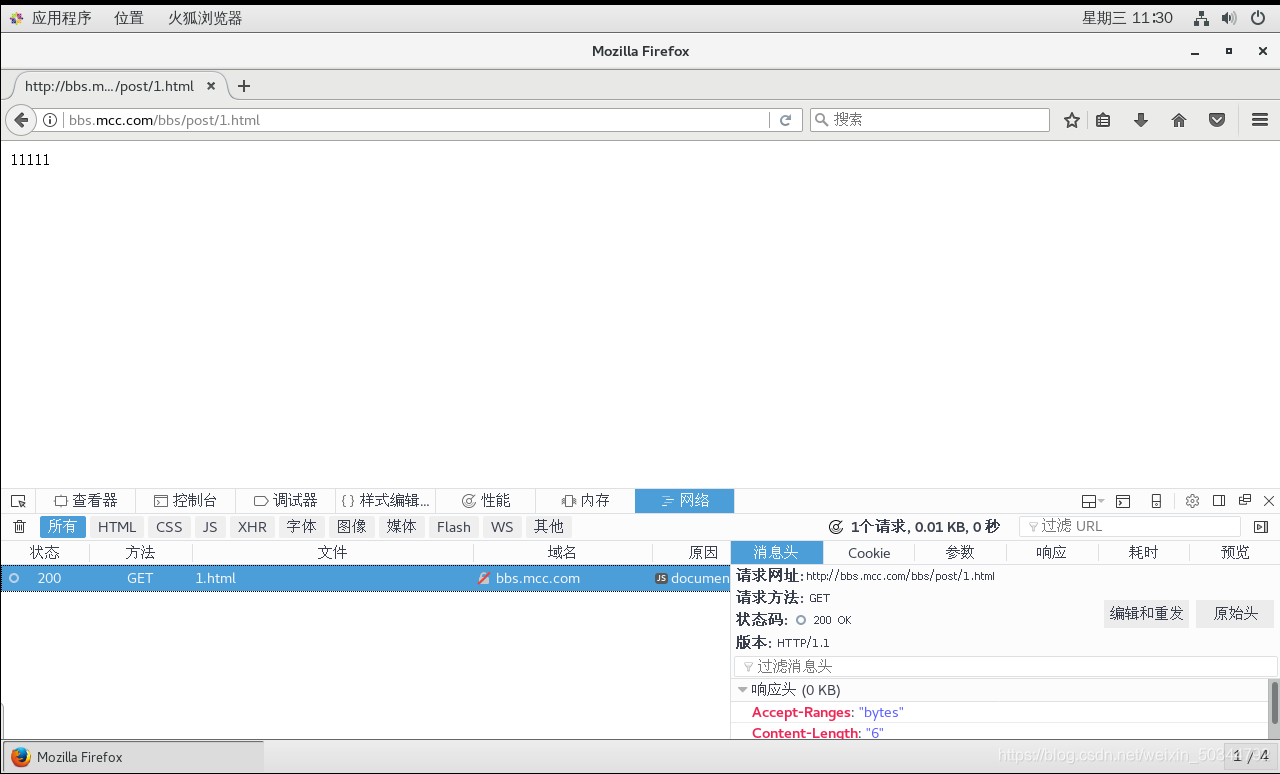Filter requests by 其他
The width and height of the screenshot is (1280, 774).
tap(548, 527)
